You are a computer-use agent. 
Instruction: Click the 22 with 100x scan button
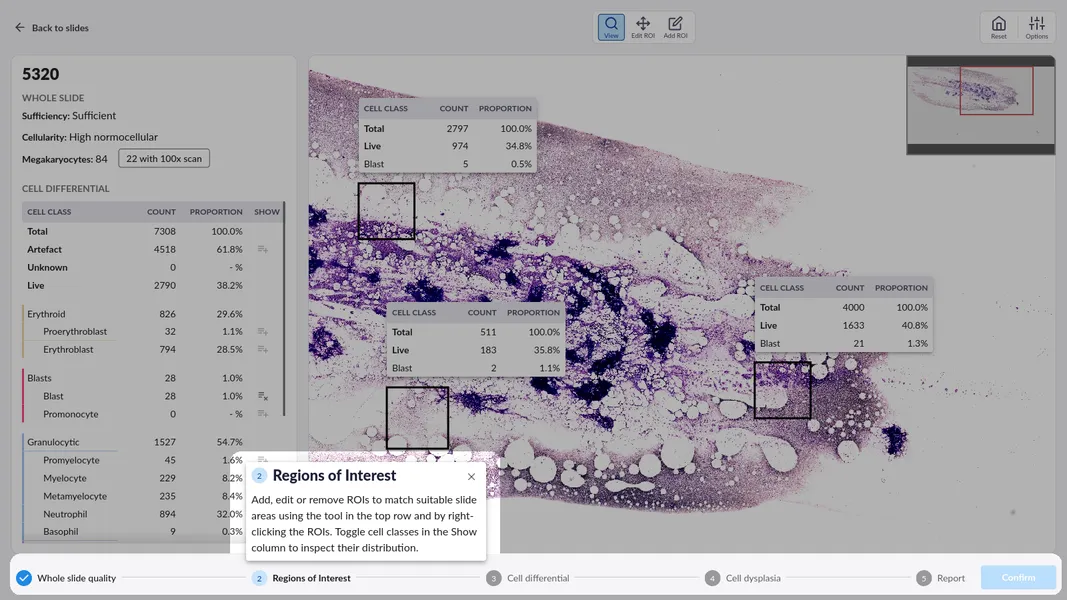pyautogui.click(x=163, y=159)
